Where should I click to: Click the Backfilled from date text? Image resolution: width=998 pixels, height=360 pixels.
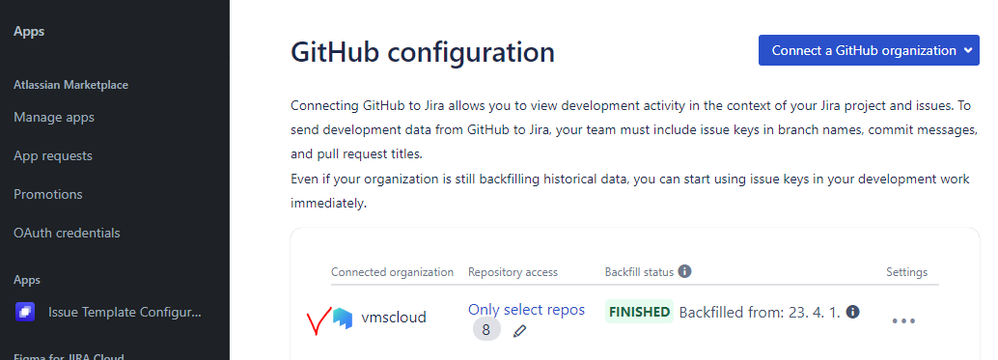(760, 312)
